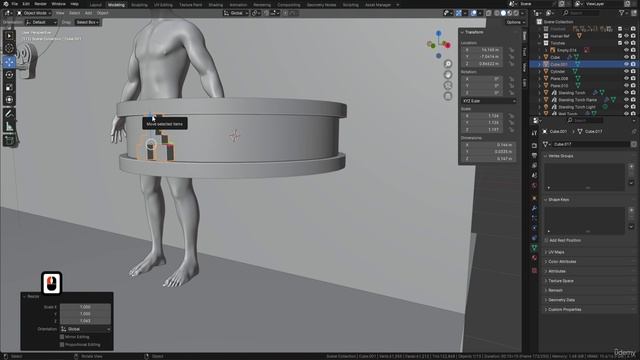The height and width of the screenshot is (360, 640).
Task: Switch to the UV Editing workspace tab
Action: (x=163, y=5)
